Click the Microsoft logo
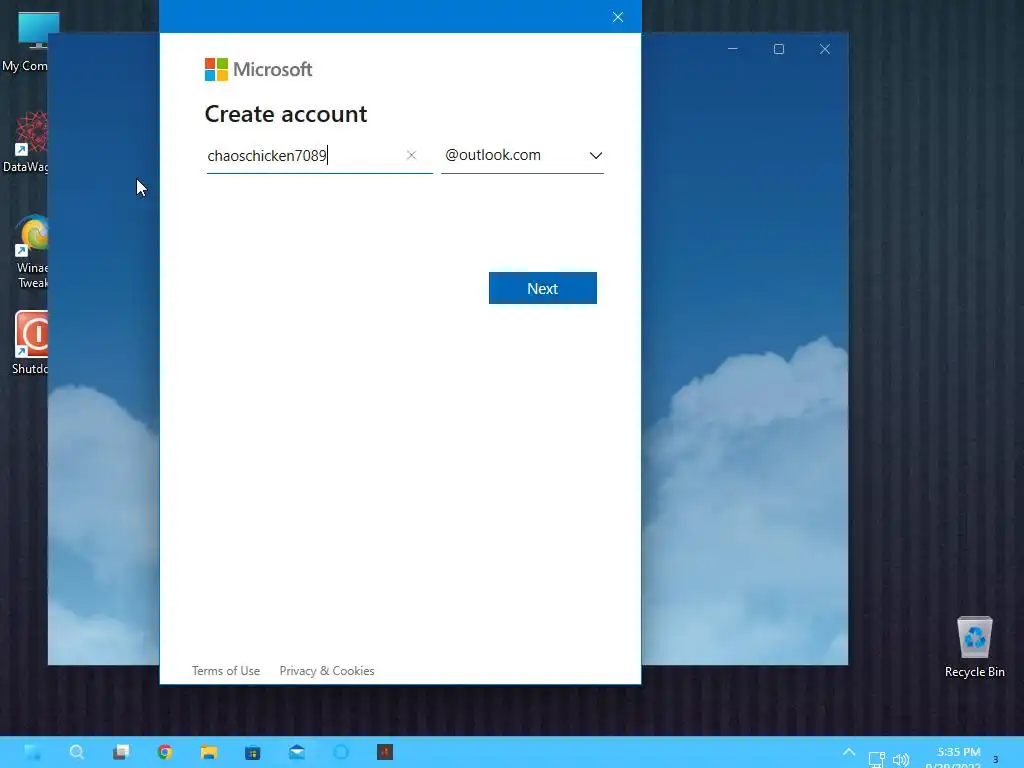Screen dimensions: 1024x768 click(259, 69)
